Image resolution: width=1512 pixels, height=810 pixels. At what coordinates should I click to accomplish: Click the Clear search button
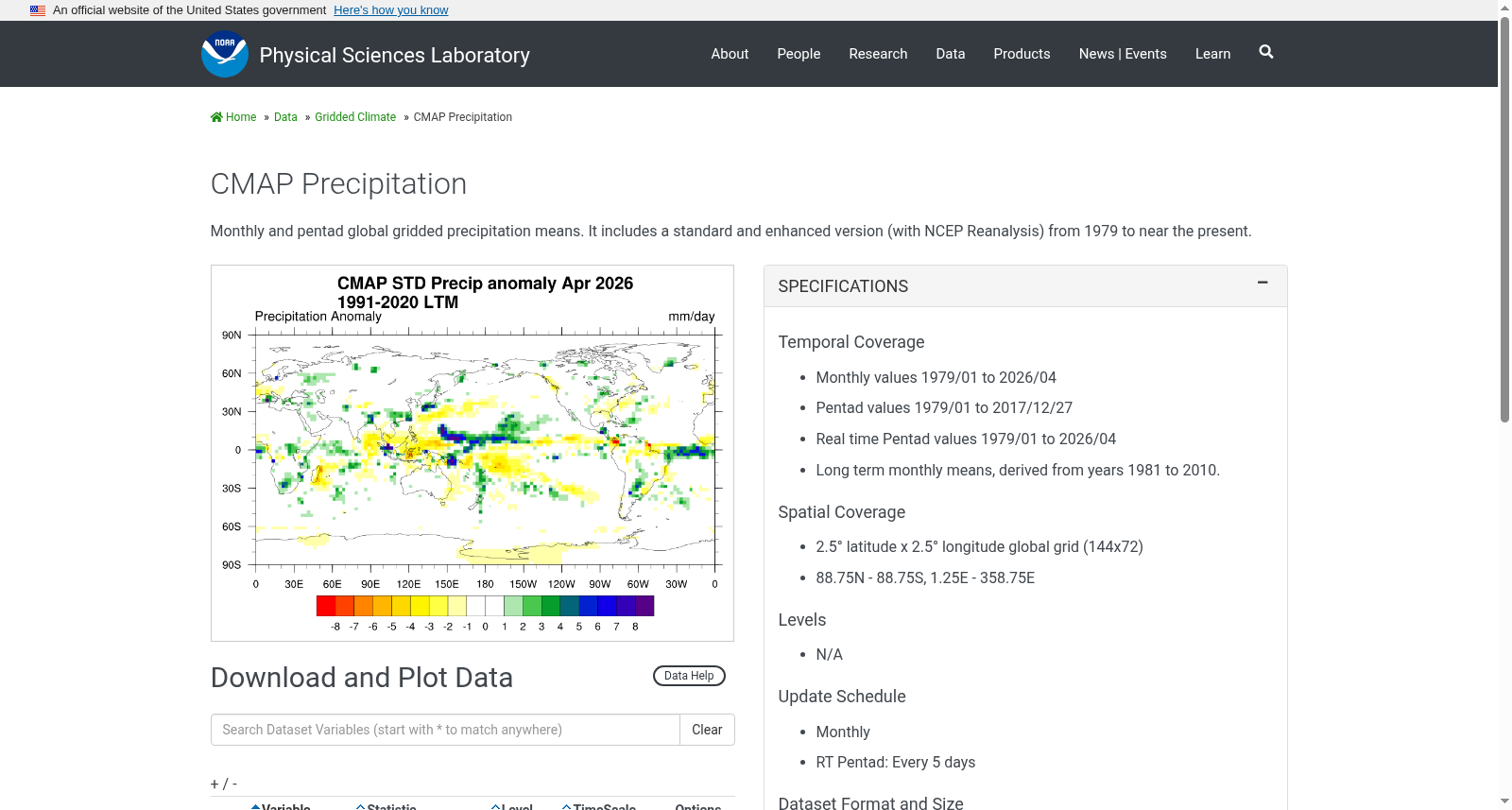(707, 730)
